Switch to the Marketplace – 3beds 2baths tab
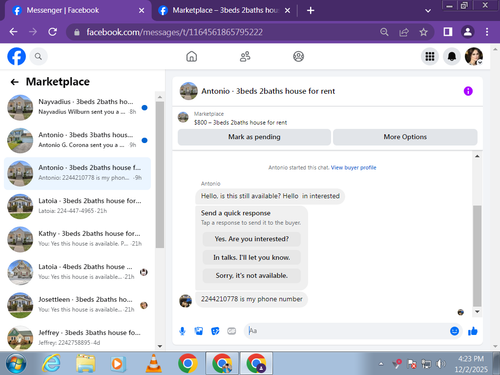 [x=224, y=10]
